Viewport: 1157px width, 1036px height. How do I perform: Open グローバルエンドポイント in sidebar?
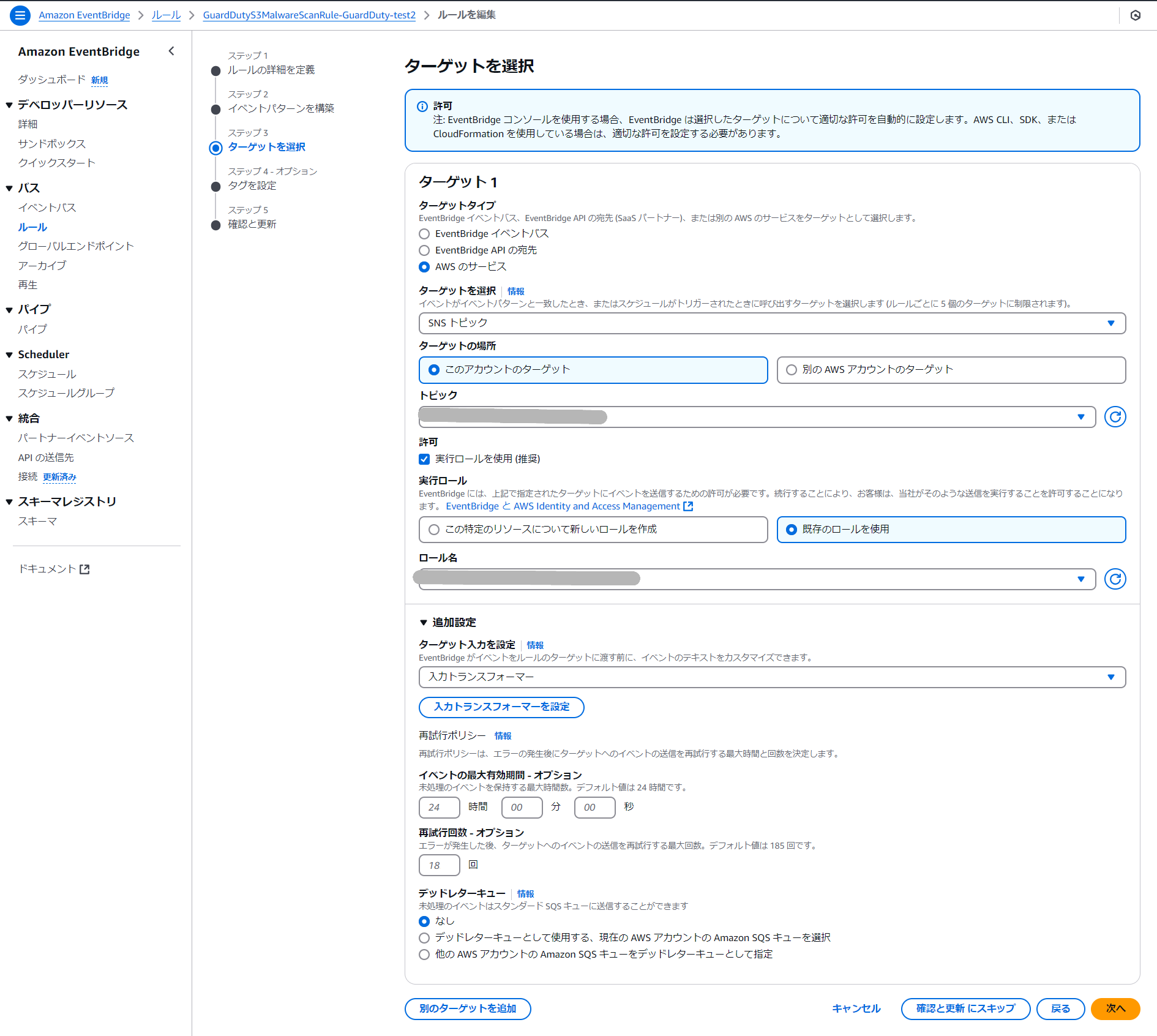76,246
